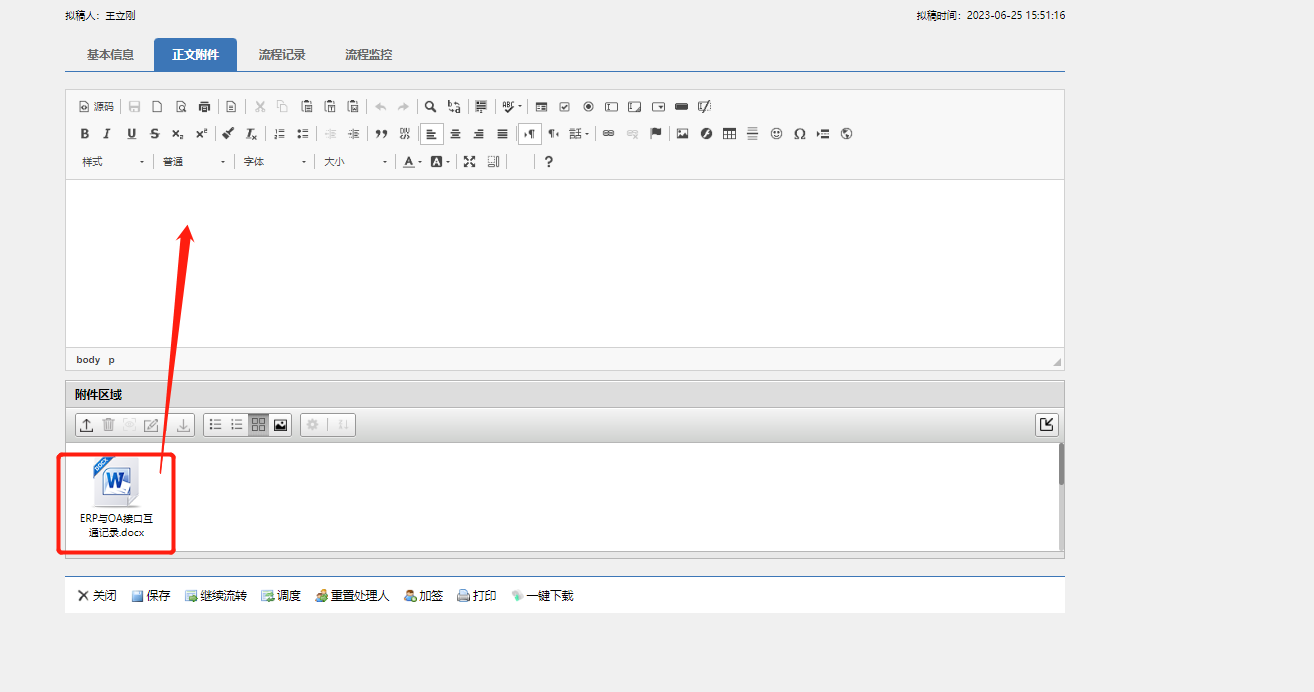Maximize the editor
Screen dimensions: 1314x692
(x=469, y=161)
